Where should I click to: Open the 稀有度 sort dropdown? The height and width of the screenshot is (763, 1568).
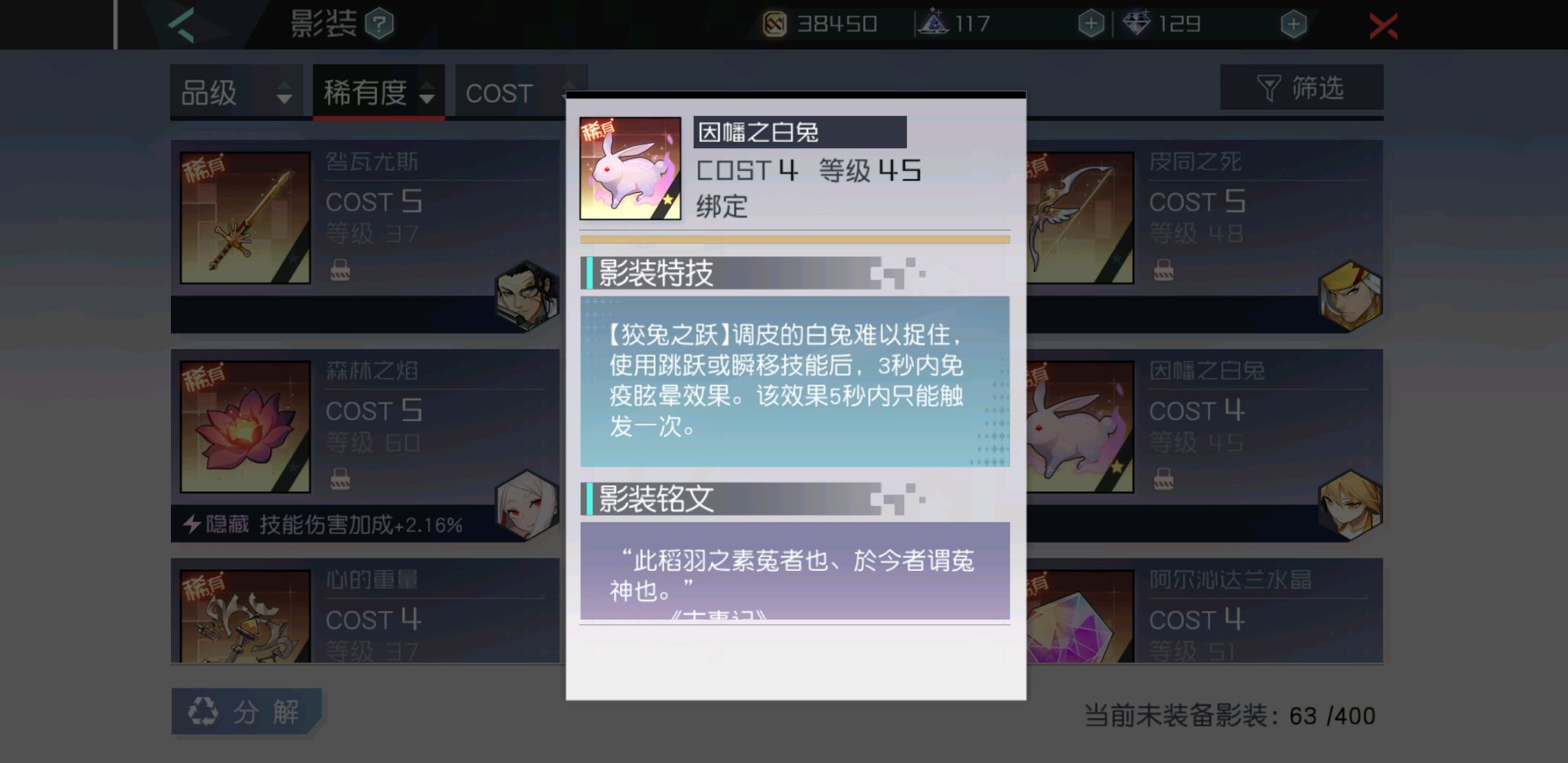point(379,93)
